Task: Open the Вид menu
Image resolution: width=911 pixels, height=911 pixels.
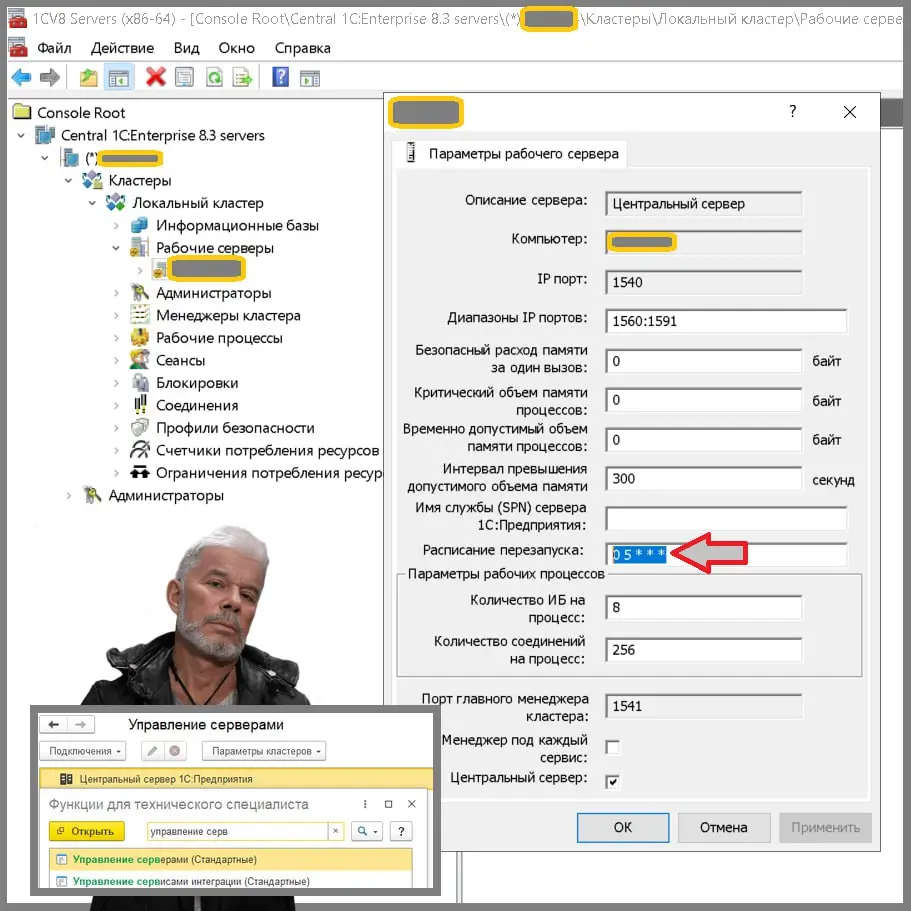Action: click(x=186, y=48)
